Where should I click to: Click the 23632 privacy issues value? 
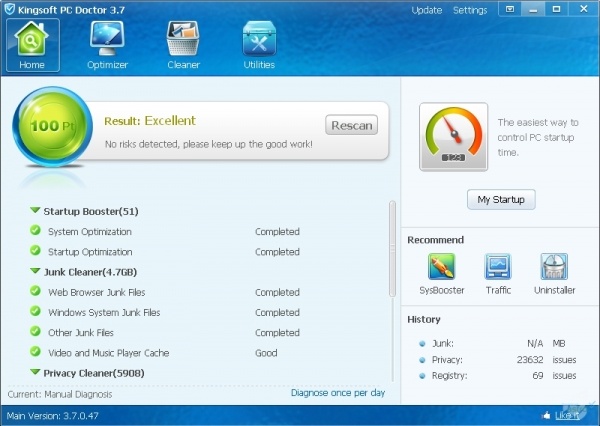tap(530, 360)
